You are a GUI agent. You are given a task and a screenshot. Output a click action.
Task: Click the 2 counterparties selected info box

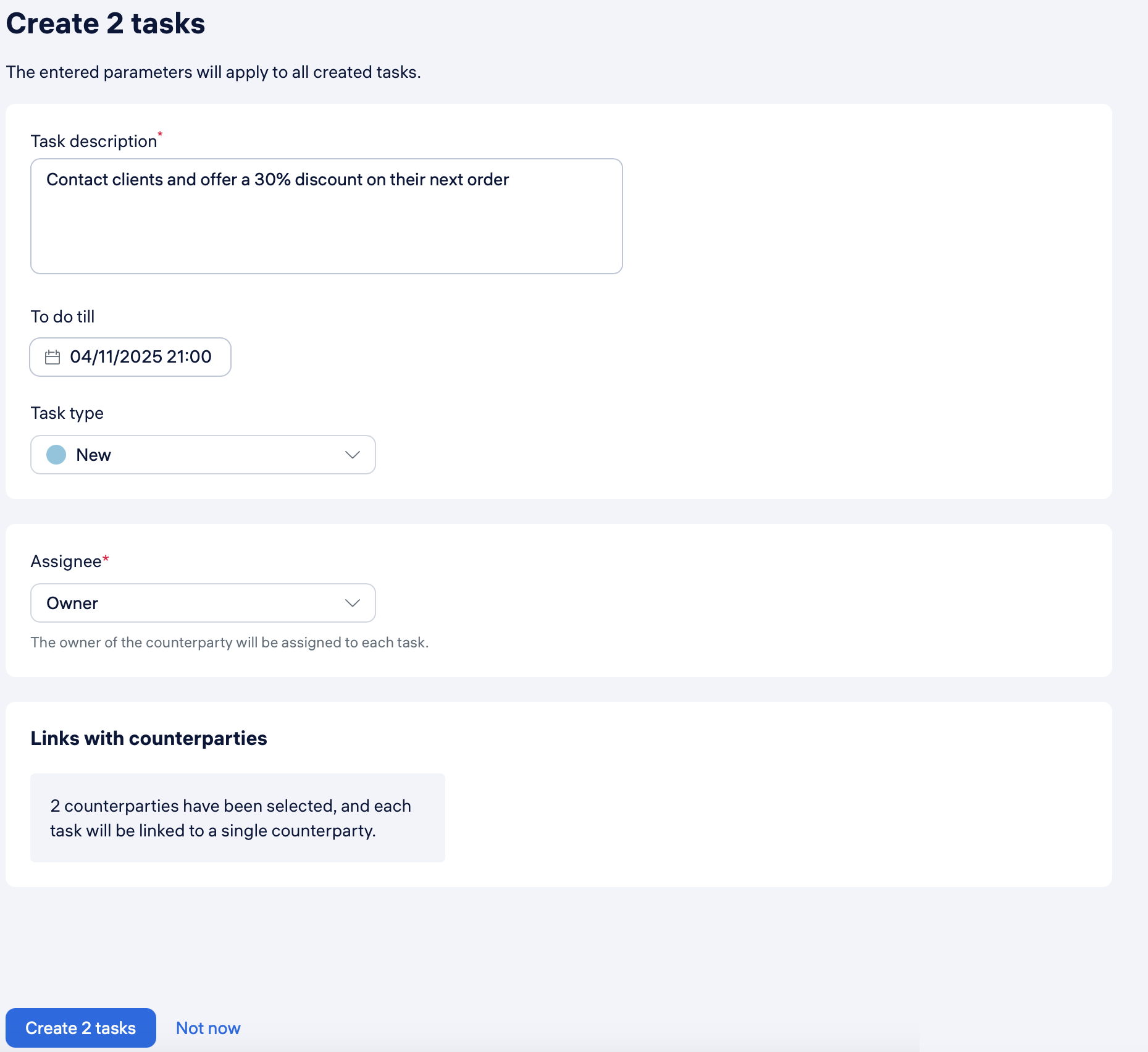pos(237,818)
